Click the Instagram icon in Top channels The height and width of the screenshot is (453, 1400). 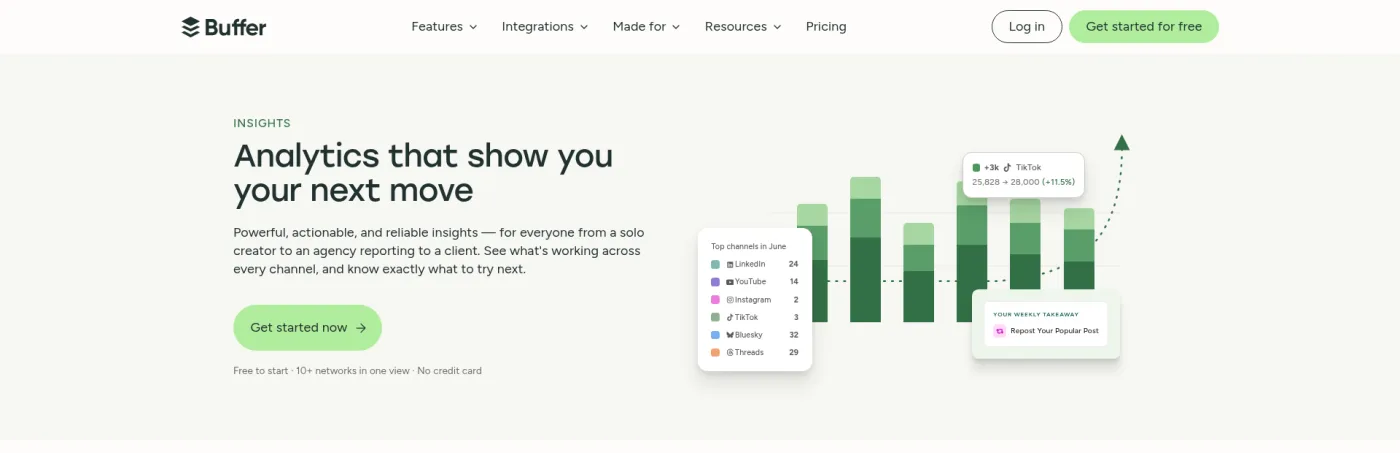pos(730,300)
